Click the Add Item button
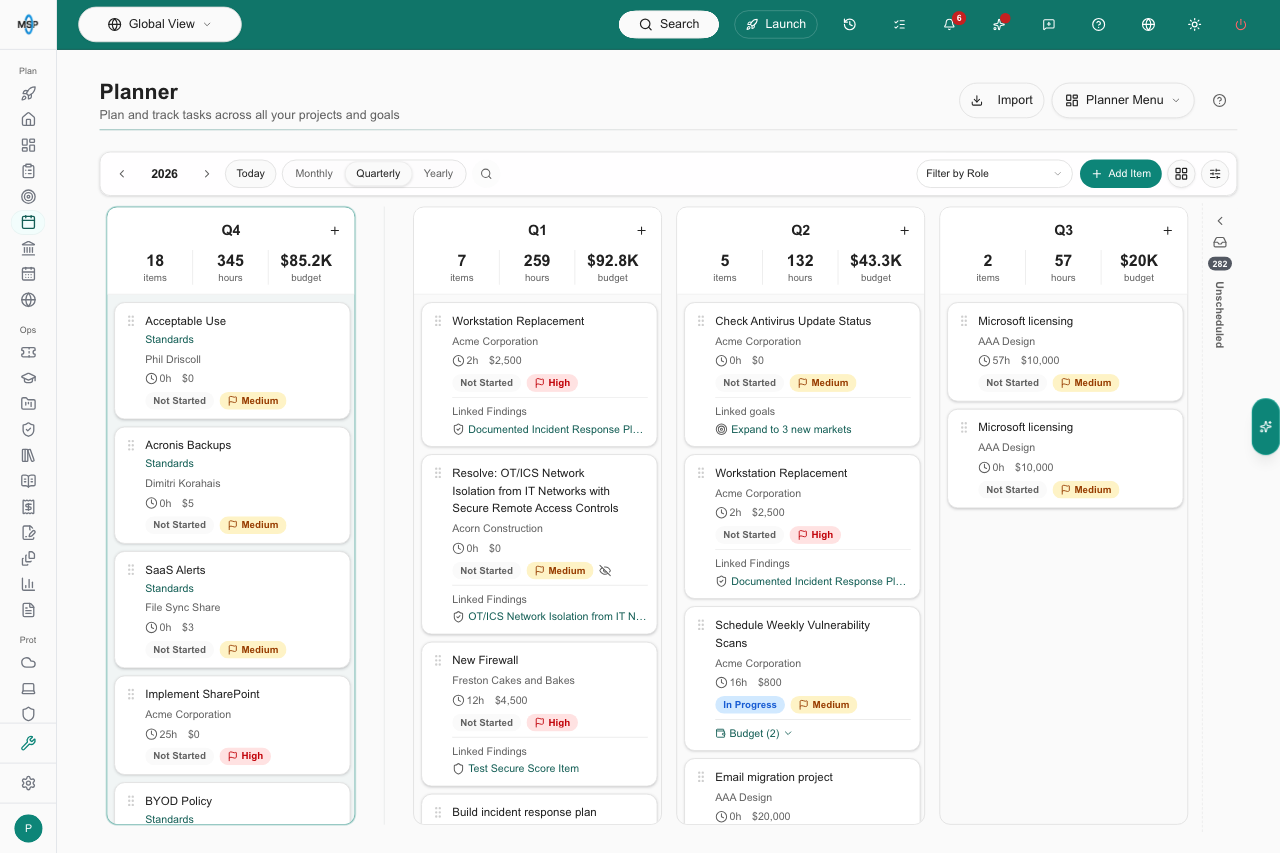The width and height of the screenshot is (1280, 853). point(1121,174)
